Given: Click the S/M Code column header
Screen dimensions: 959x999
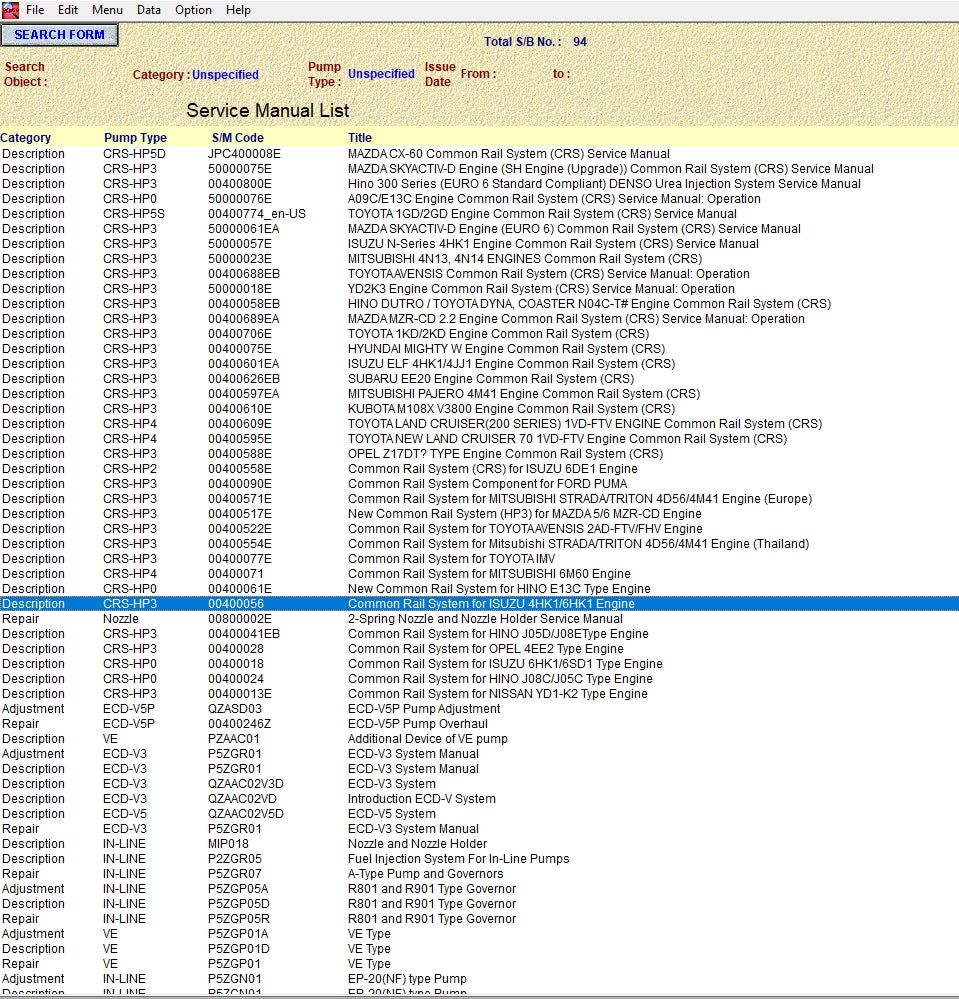Looking at the screenshot, I should point(238,138).
